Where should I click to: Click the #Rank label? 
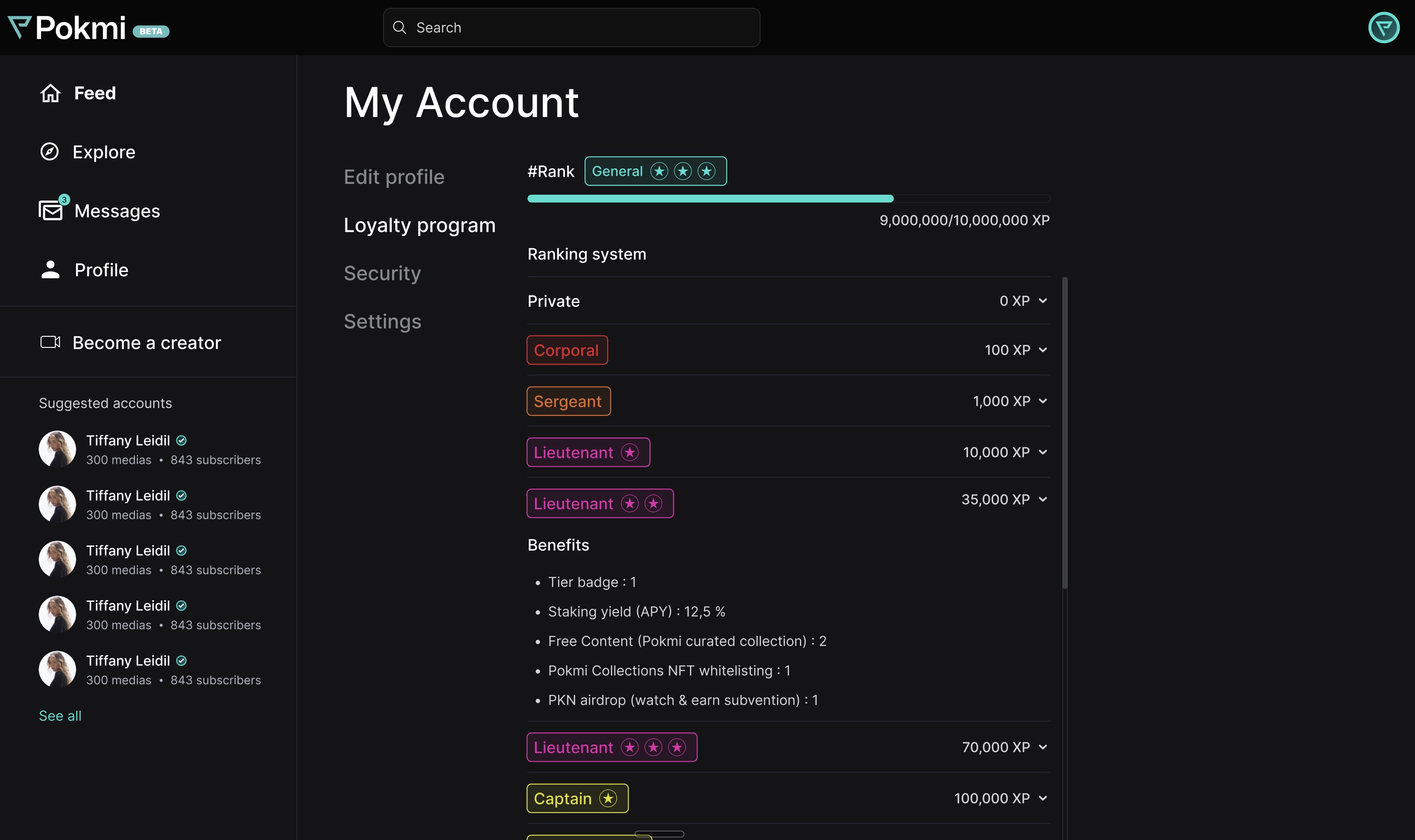550,172
